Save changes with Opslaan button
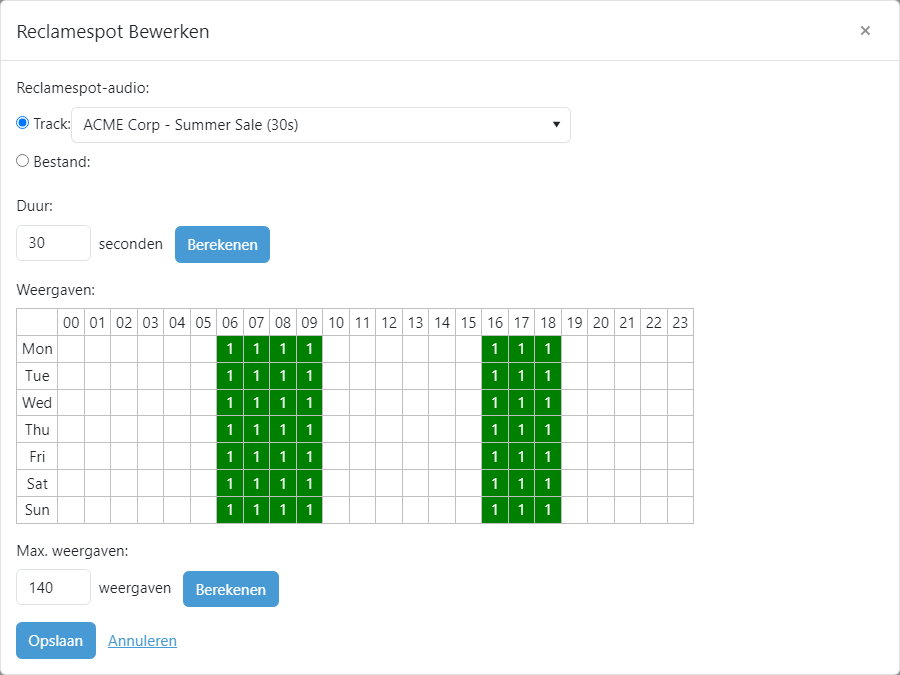Viewport: 900px width, 675px height. point(56,641)
